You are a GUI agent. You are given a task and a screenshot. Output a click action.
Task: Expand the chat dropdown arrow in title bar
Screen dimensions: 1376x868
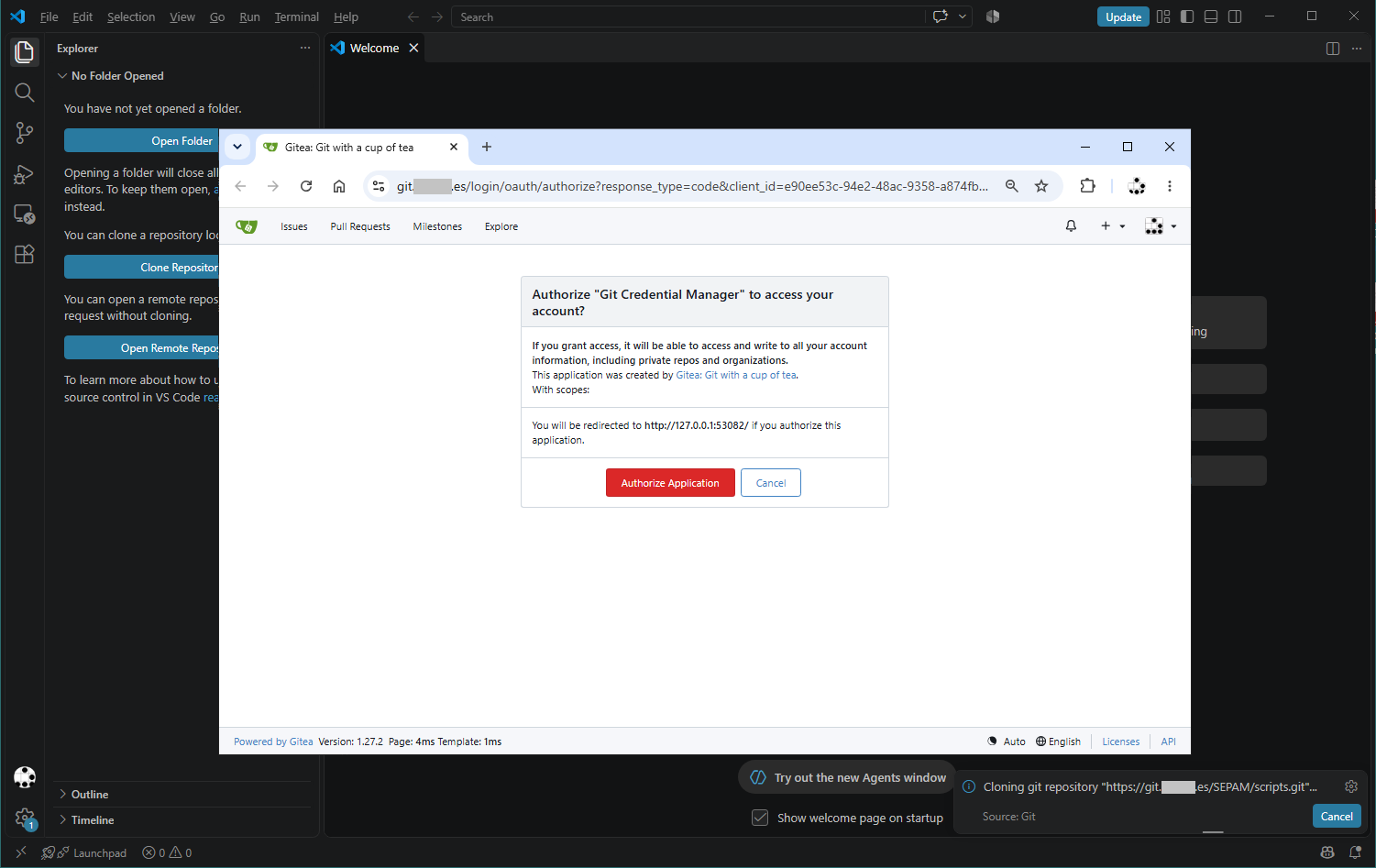coord(963,16)
